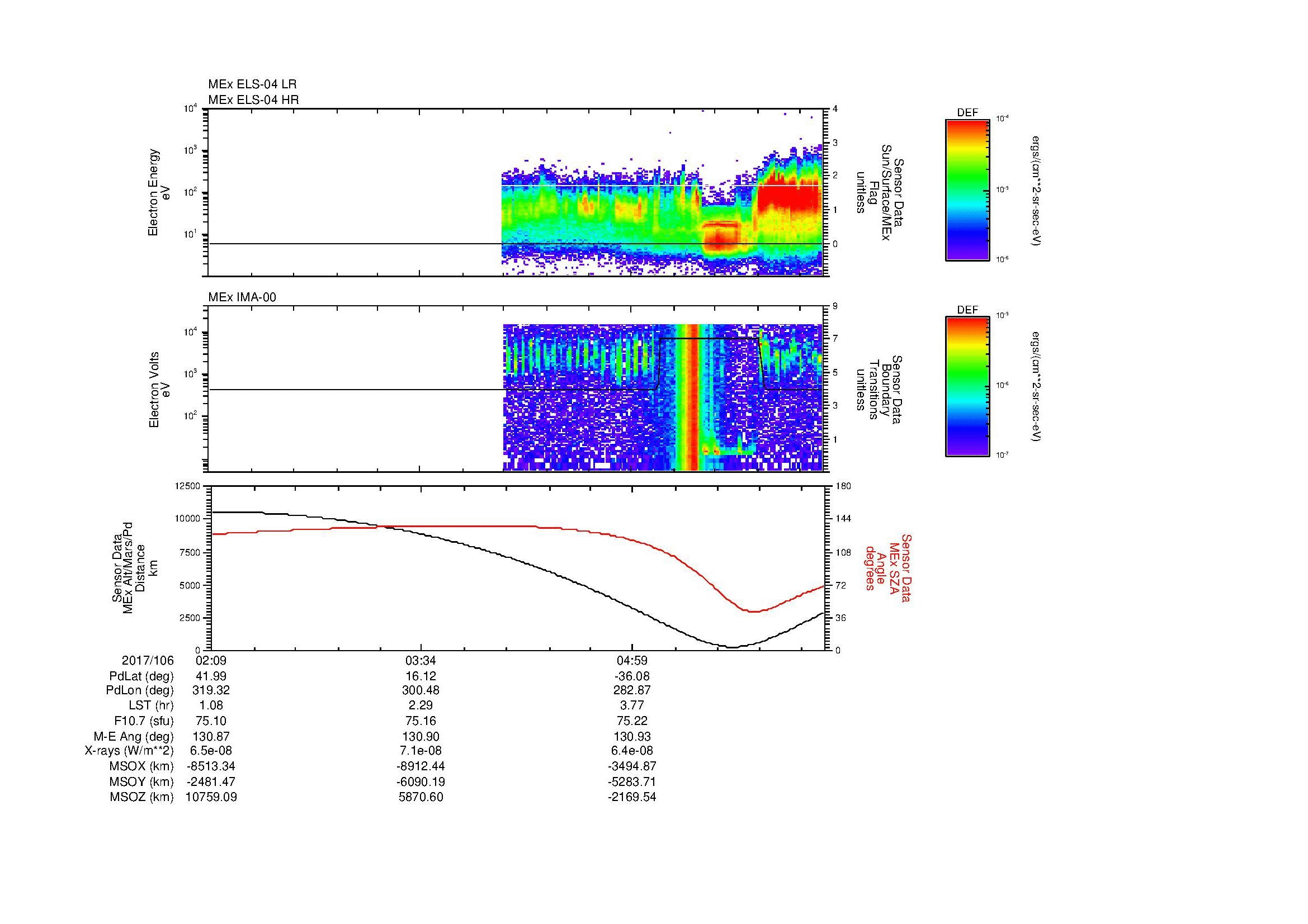Click the "Sun/Surface/MEx Flag" right axis label
Viewport: 1308px width, 924px height.
pyautogui.click(x=879, y=193)
